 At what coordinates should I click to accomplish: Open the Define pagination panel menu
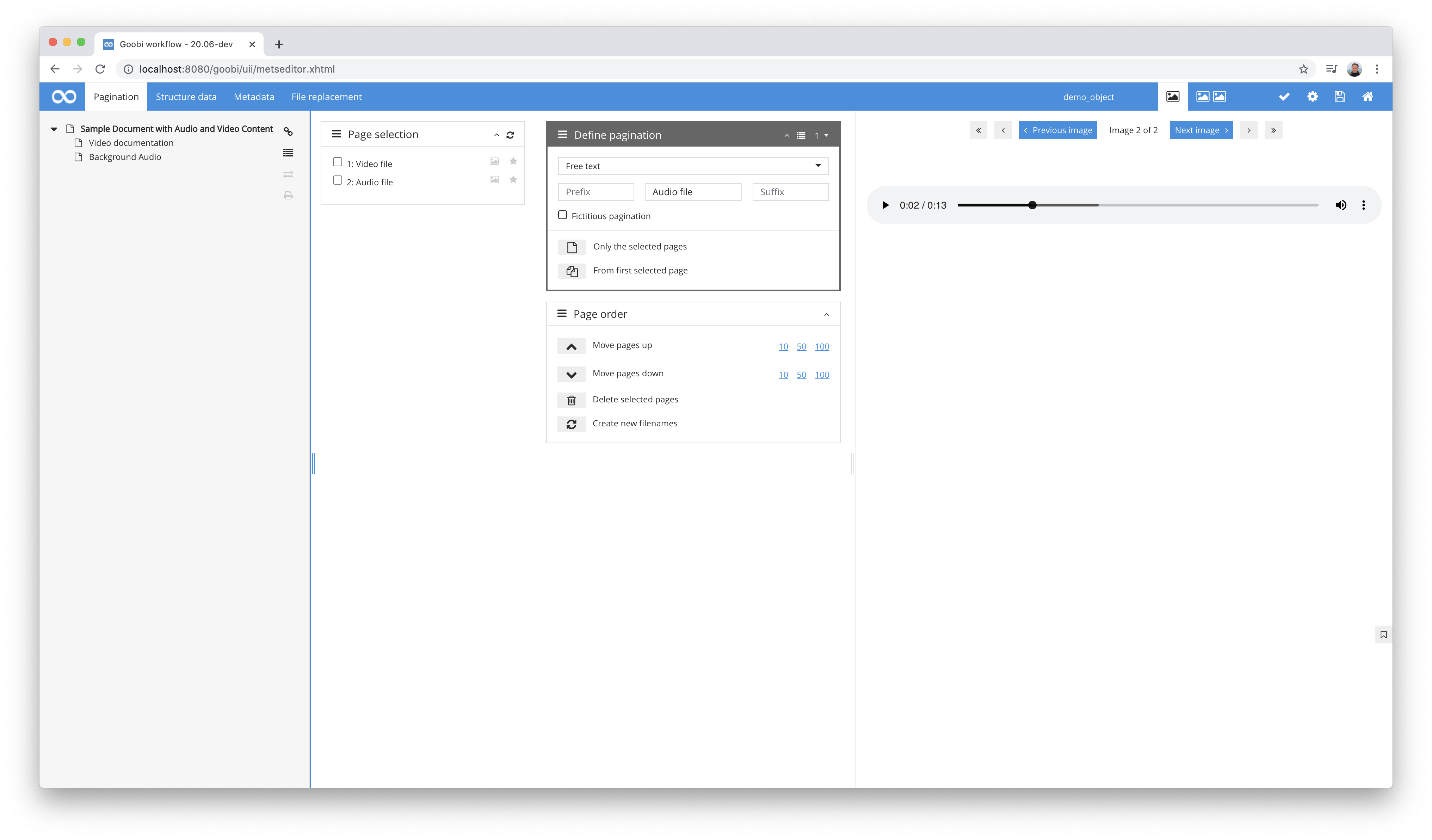[562, 135]
